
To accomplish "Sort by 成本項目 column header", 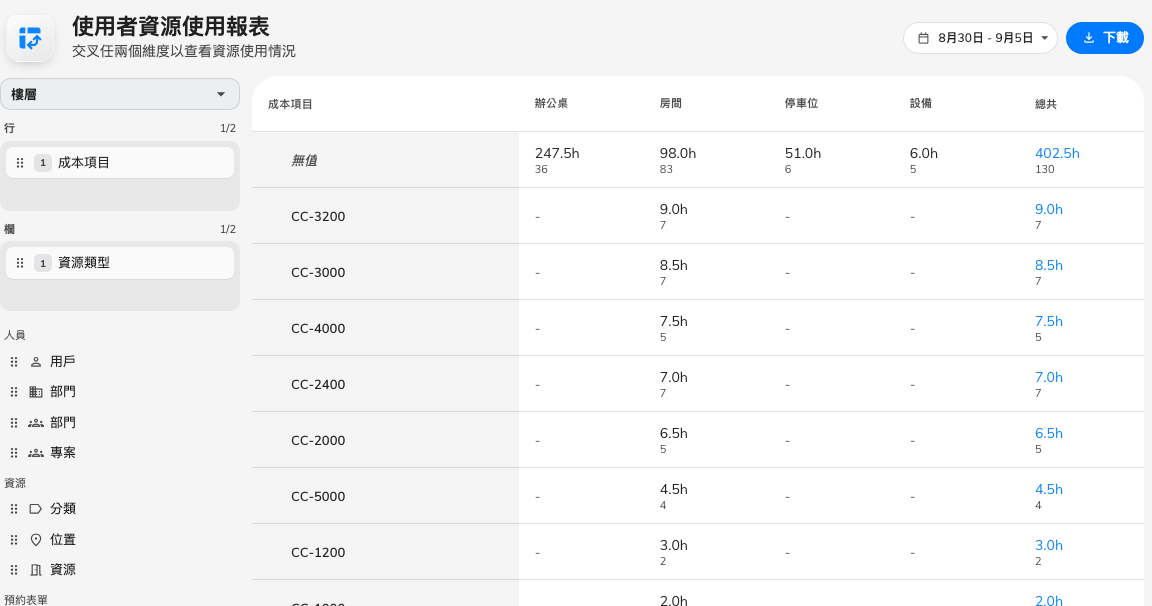I will click(290, 104).
